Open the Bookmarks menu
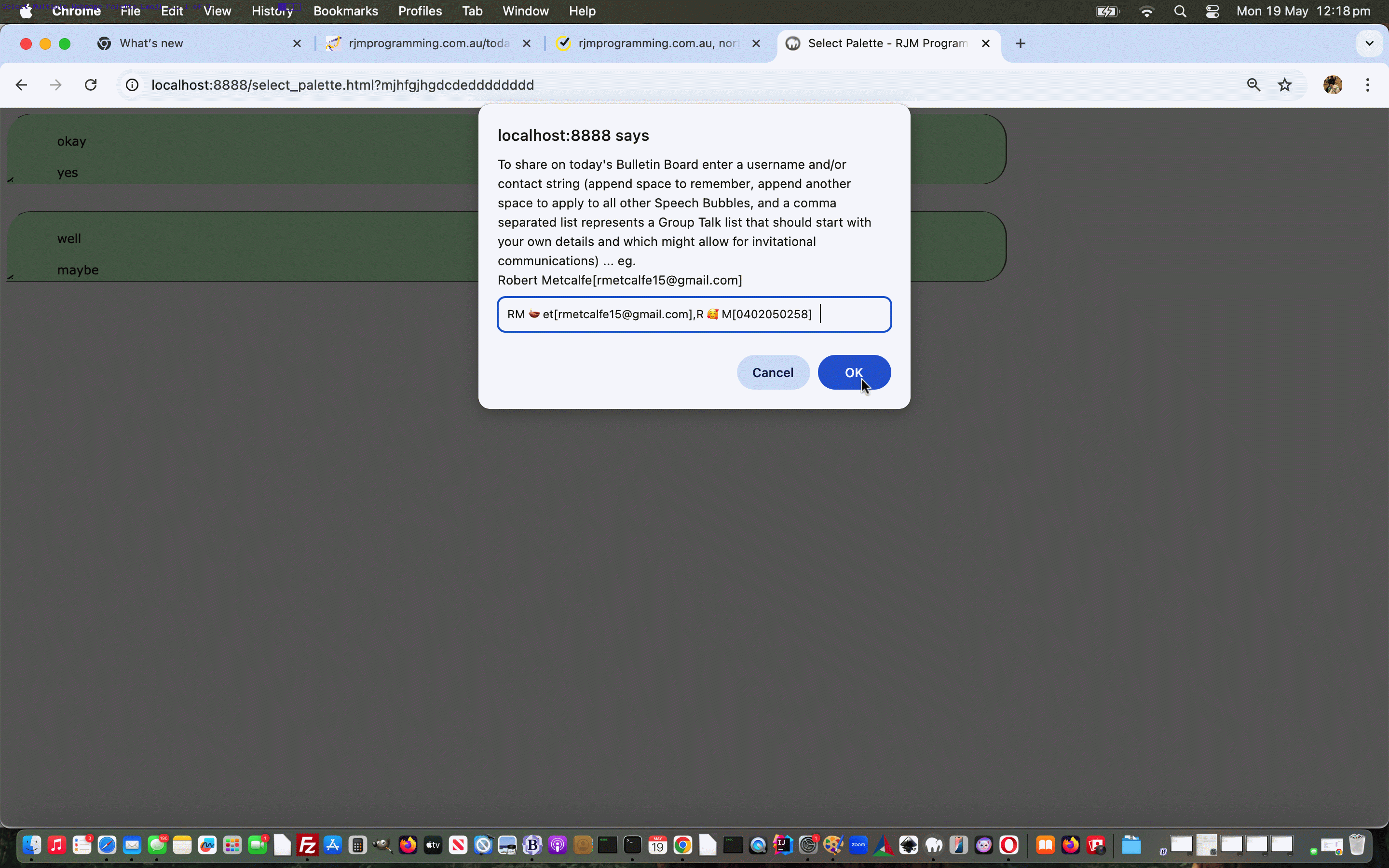 tap(345, 12)
